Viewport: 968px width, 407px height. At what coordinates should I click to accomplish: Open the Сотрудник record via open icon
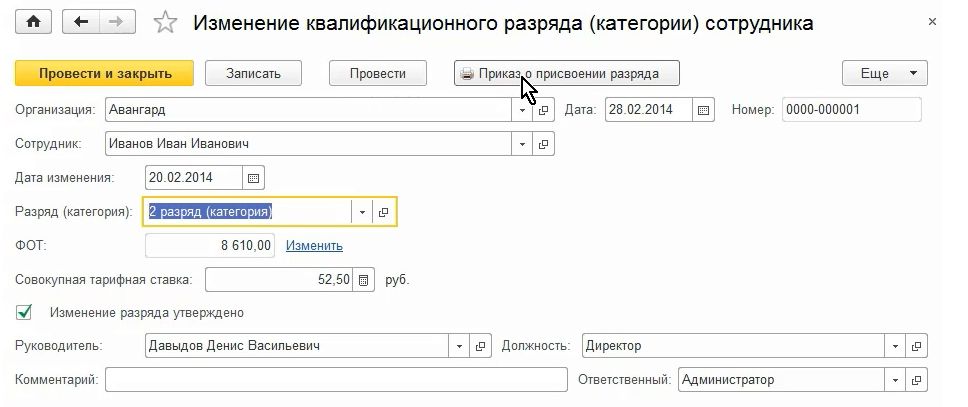coord(544,144)
